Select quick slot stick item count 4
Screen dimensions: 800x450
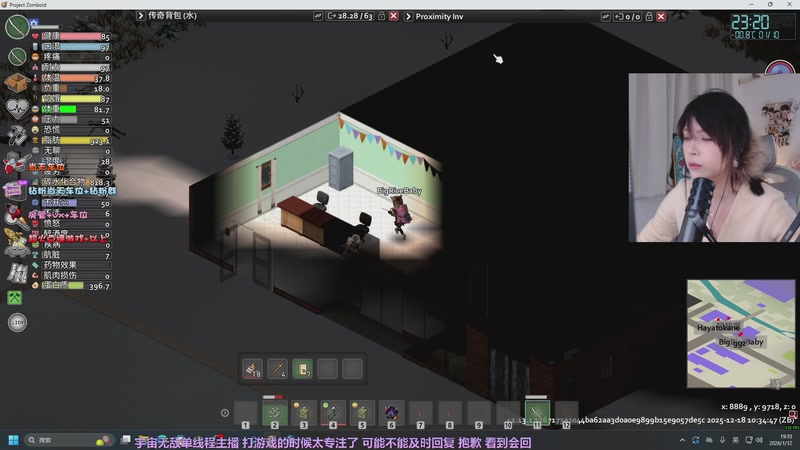coord(278,369)
